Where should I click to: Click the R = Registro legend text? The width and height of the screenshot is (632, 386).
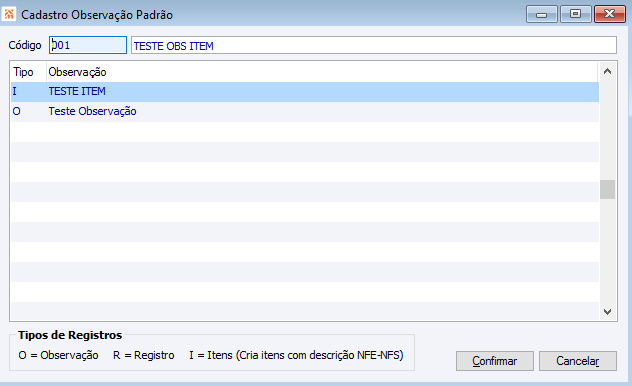tap(143, 355)
